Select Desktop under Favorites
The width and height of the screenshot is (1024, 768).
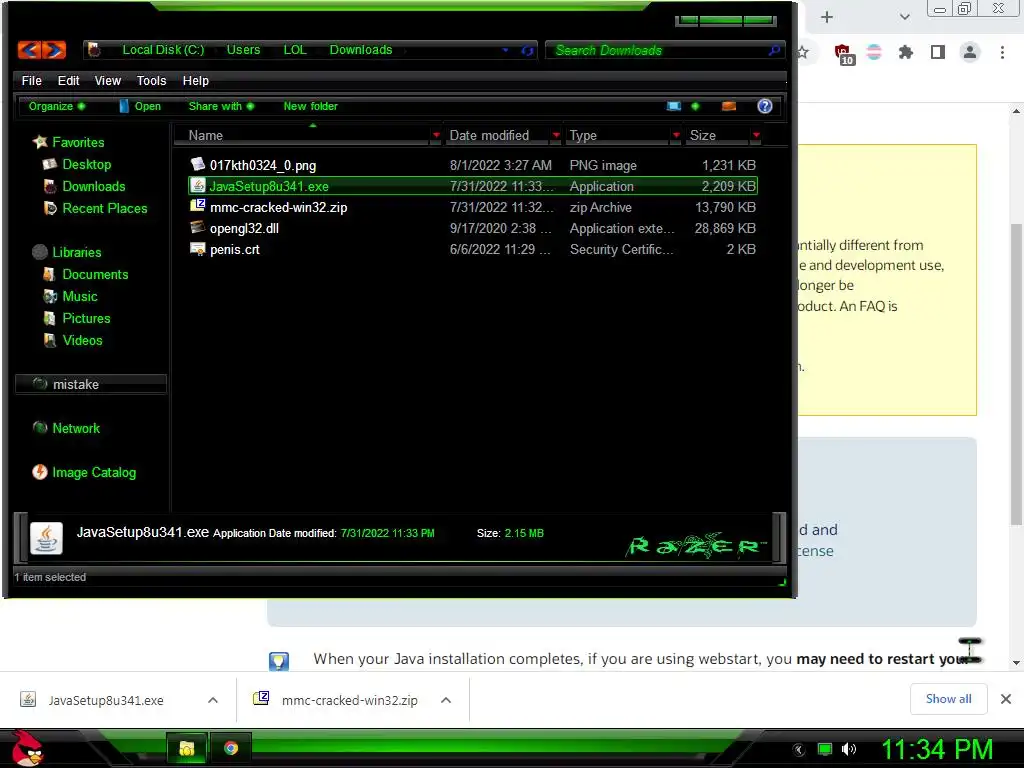tap(86, 165)
